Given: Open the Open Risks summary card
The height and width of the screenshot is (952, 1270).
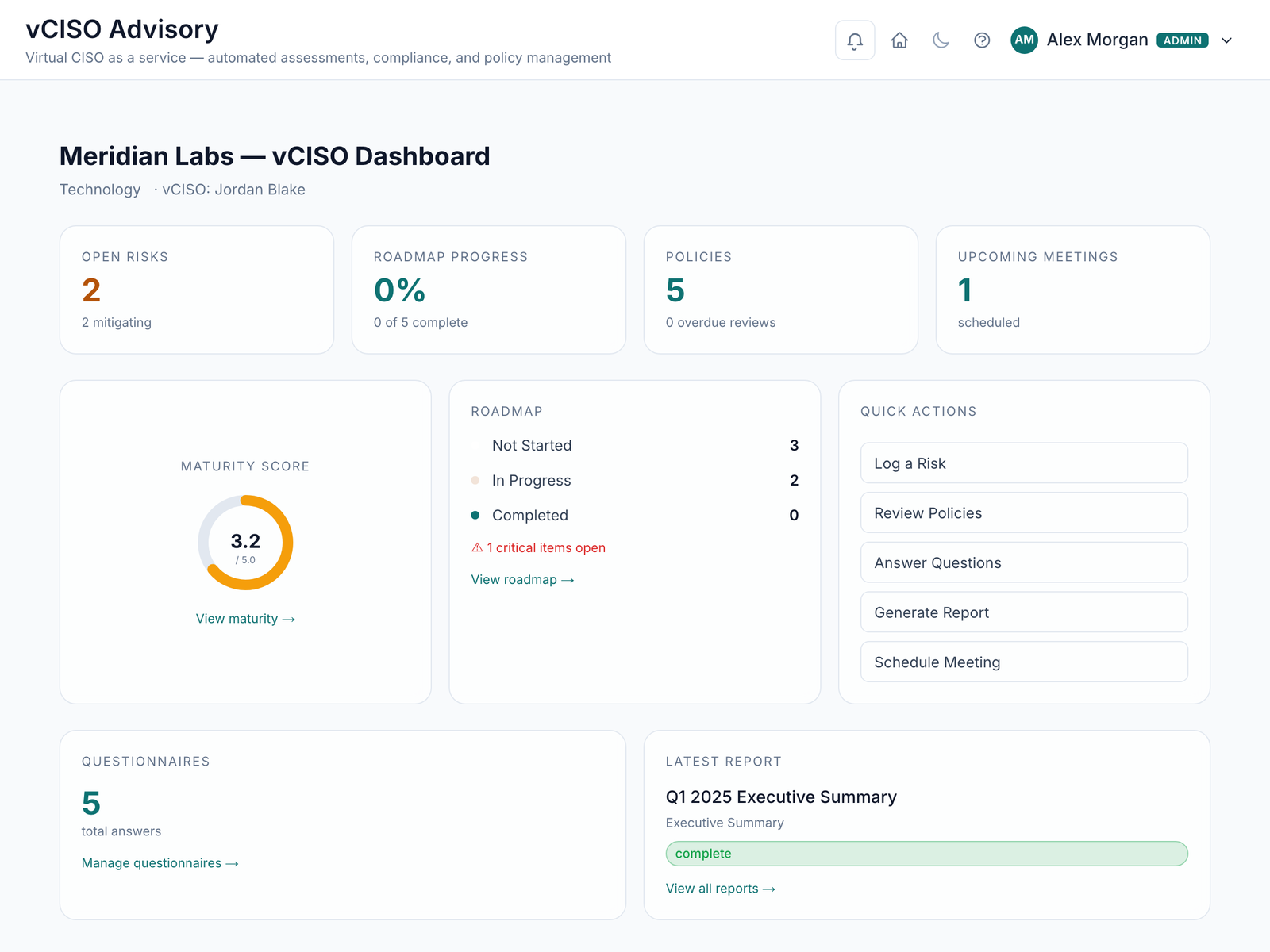Looking at the screenshot, I should 197,290.
